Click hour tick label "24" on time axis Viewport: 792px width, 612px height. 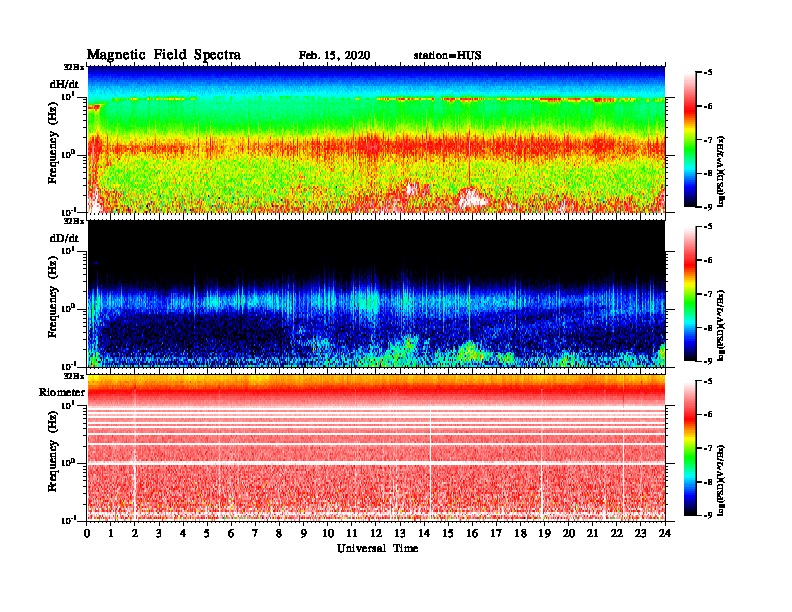tap(665, 533)
